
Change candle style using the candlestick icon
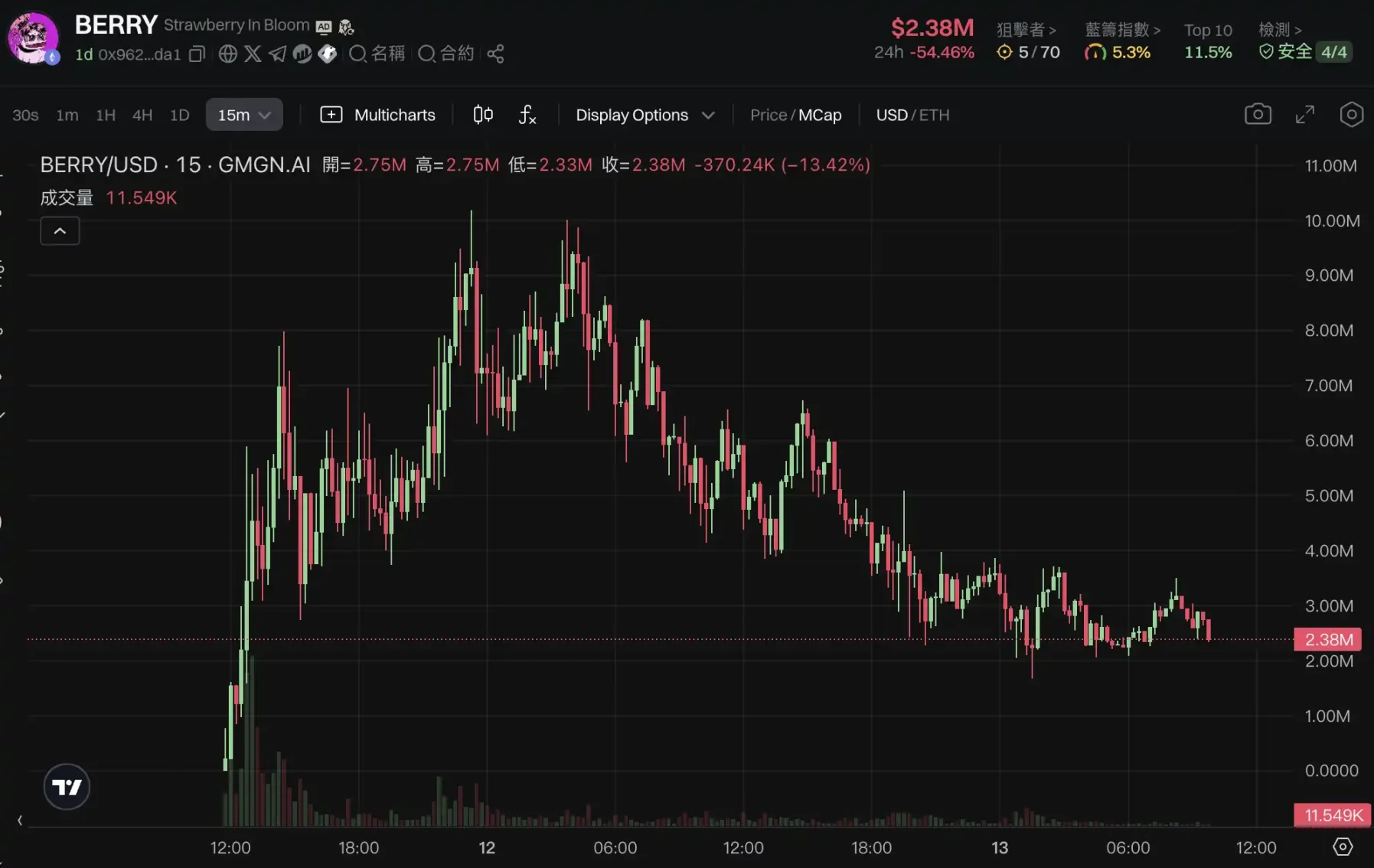tap(482, 114)
